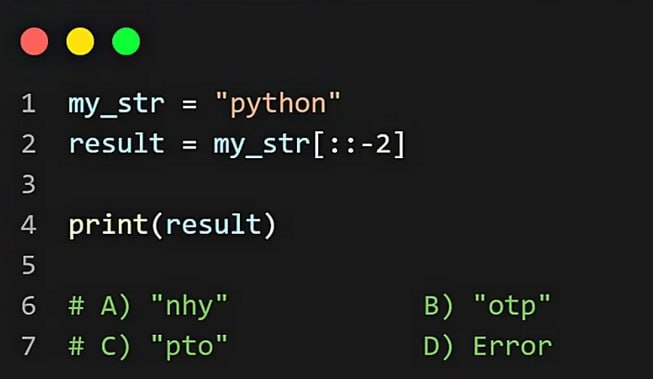Click line number 5
Image resolution: width=653 pixels, height=379 pixels.
pyautogui.click(x=28, y=265)
